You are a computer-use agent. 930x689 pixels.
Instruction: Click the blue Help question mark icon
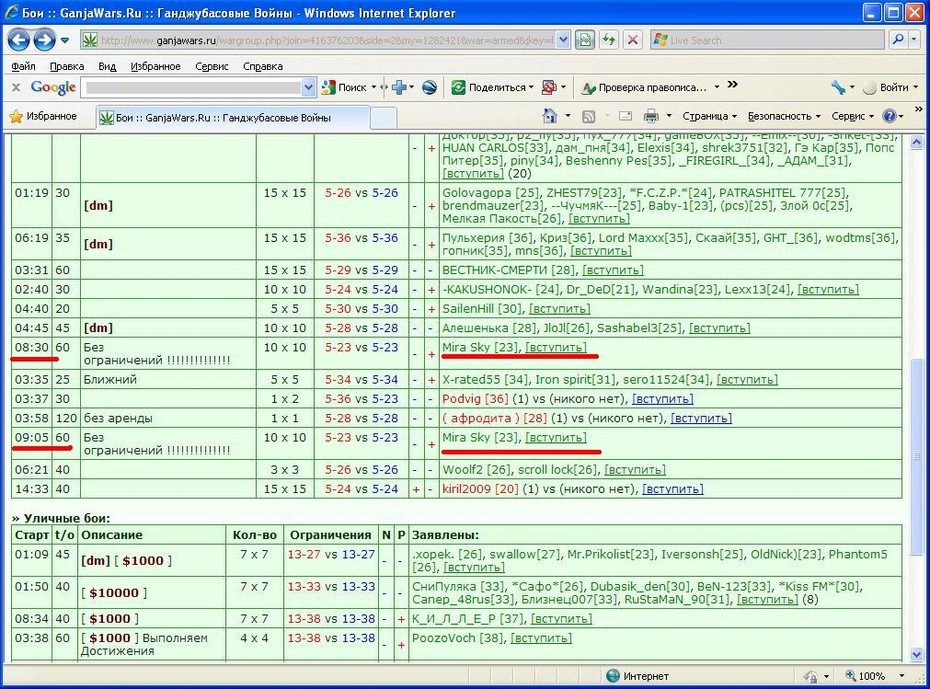pyautogui.click(x=889, y=116)
